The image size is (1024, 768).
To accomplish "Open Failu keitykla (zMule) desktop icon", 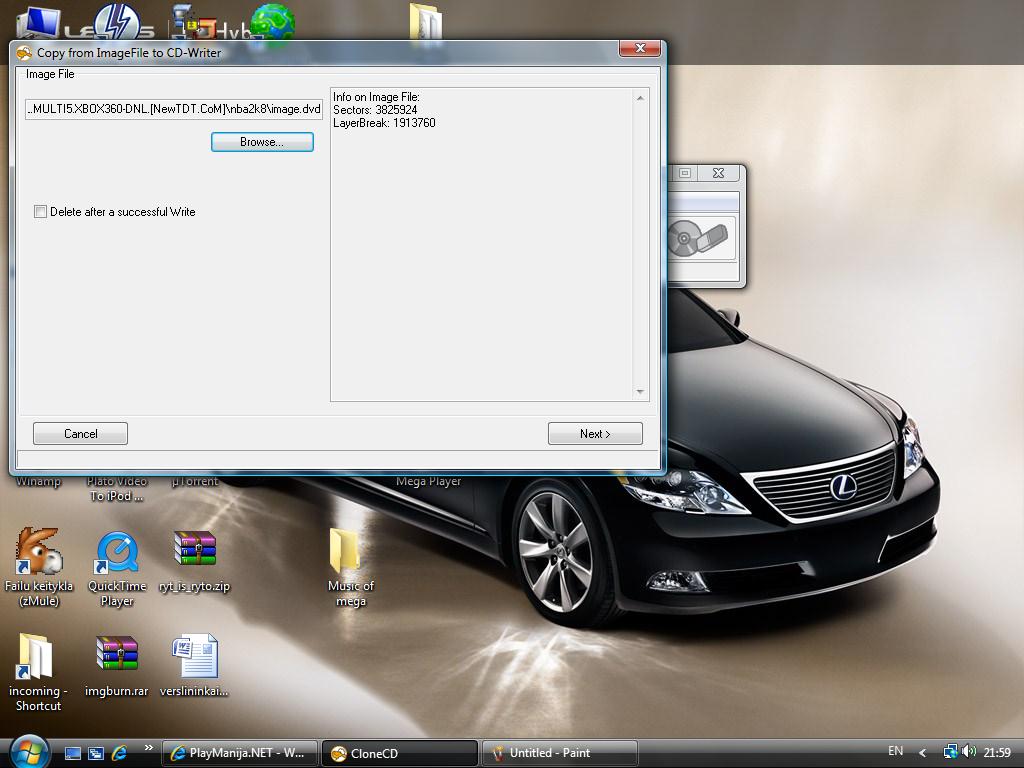I will (39, 567).
